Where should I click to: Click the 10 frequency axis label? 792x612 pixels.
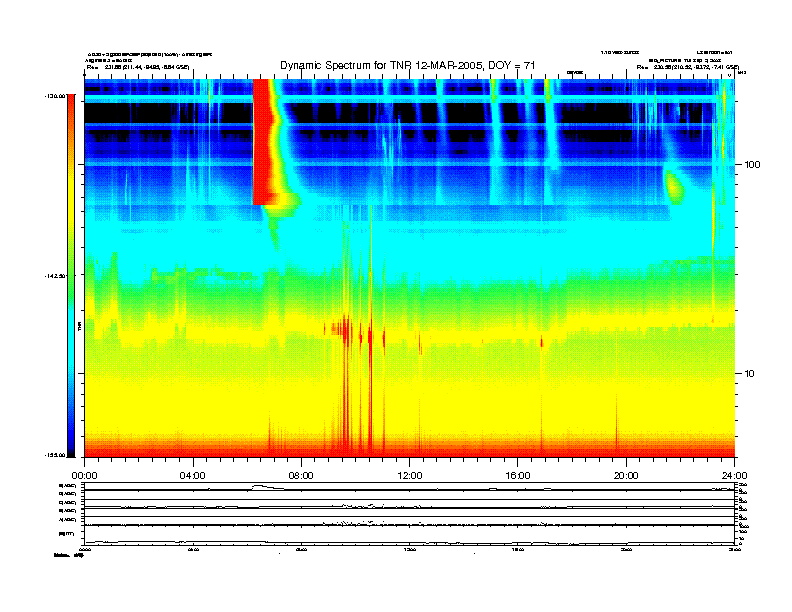(751, 373)
